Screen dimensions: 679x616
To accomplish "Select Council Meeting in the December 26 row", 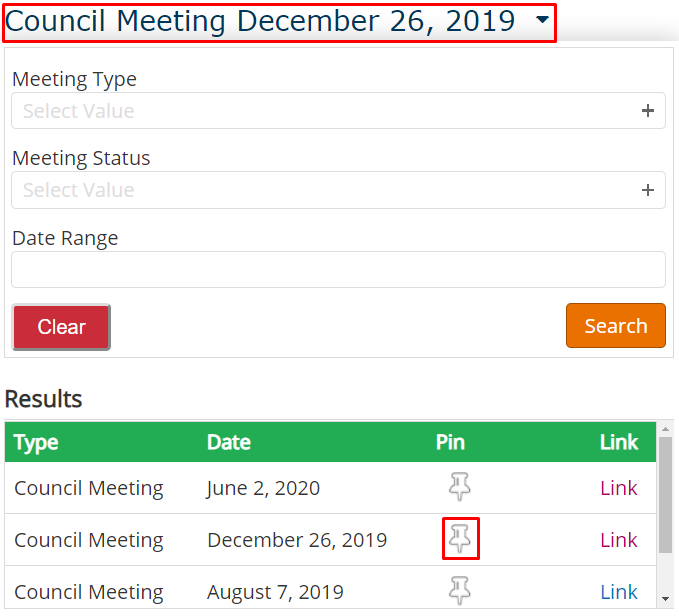I will [x=89, y=541].
